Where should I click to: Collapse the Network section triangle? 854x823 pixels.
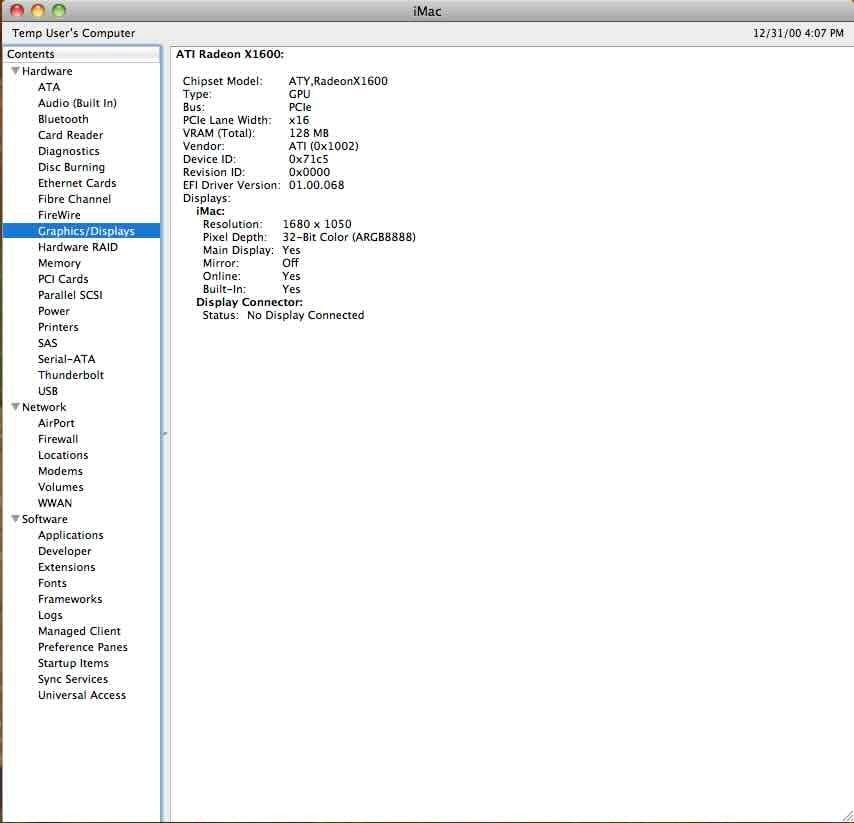point(15,407)
